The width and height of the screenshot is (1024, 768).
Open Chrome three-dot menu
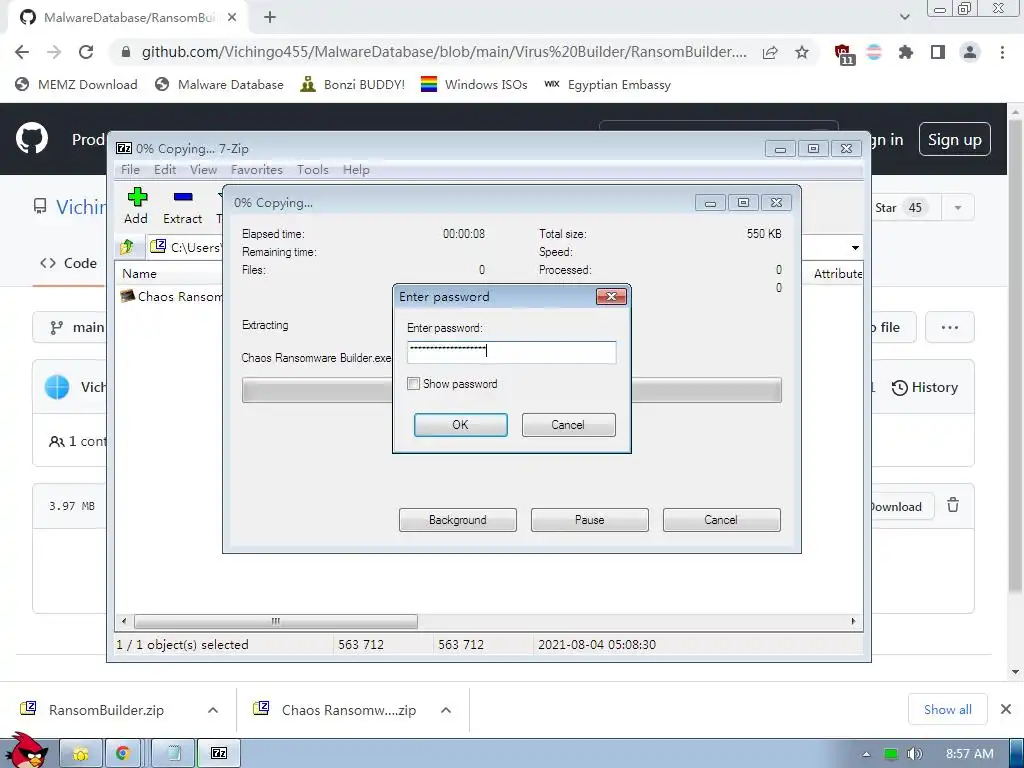tap(1002, 52)
